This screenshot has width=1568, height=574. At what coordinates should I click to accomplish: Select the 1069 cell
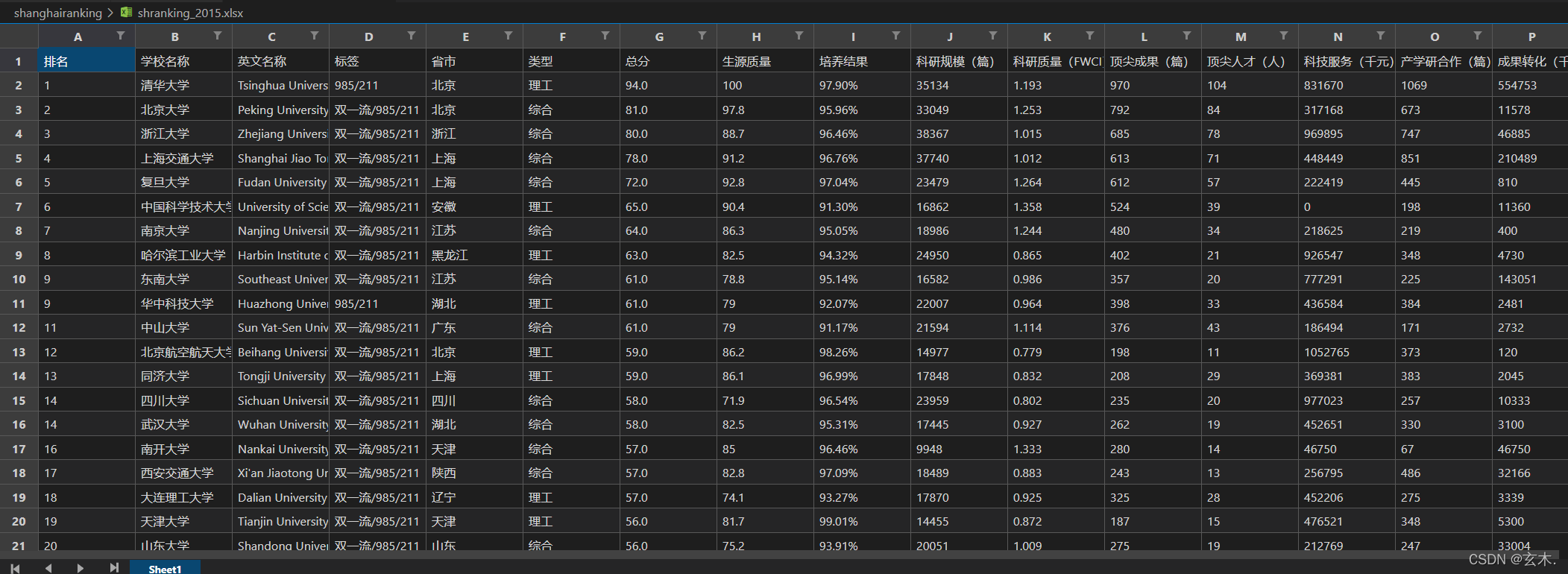[1443, 85]
